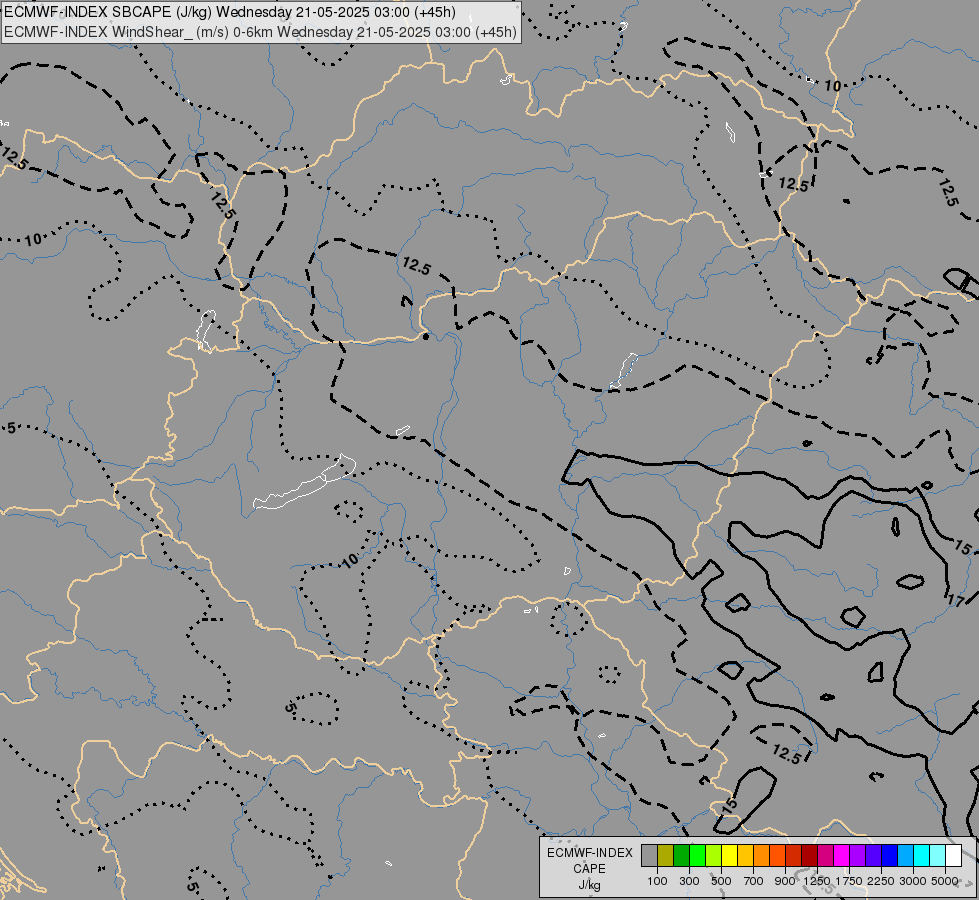979x900 pixels.
Task: Click the large elongated white lake outline
Action: coord(305,482)
